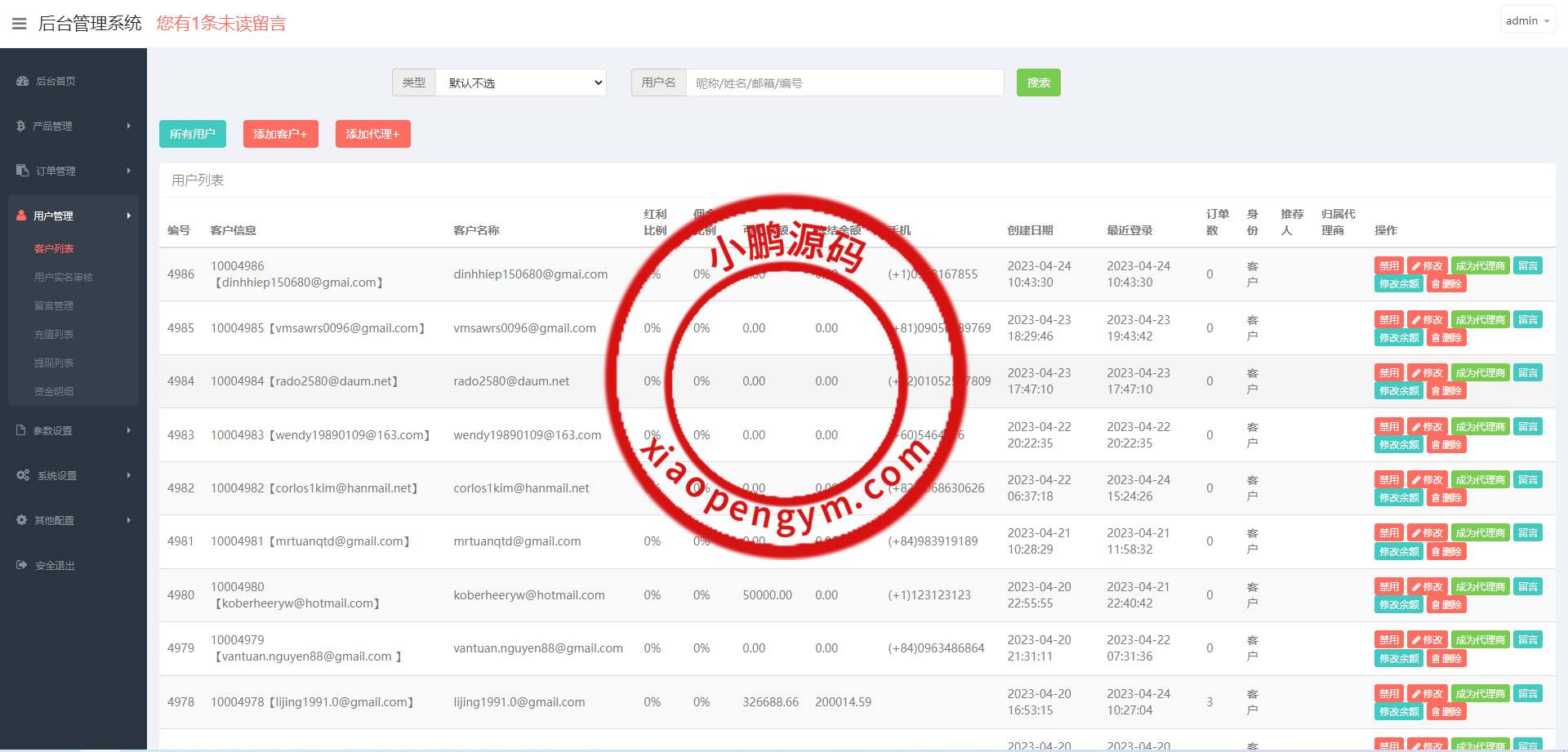The width and height of the screenshot is (1568, 752).
Task: Focus the 用户名 search input field
Action: click(x=844, y=82)
